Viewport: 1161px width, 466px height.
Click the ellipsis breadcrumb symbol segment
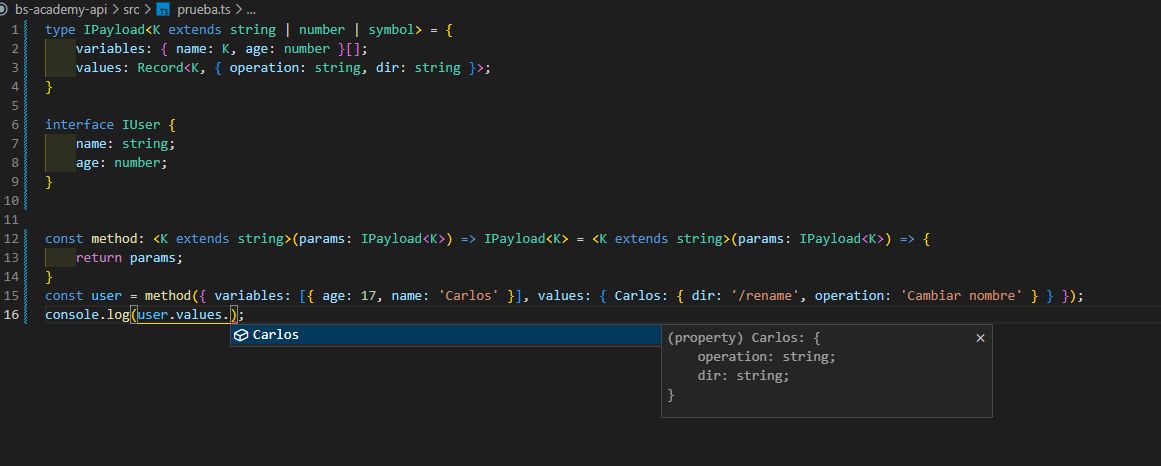tap(250, 10)
